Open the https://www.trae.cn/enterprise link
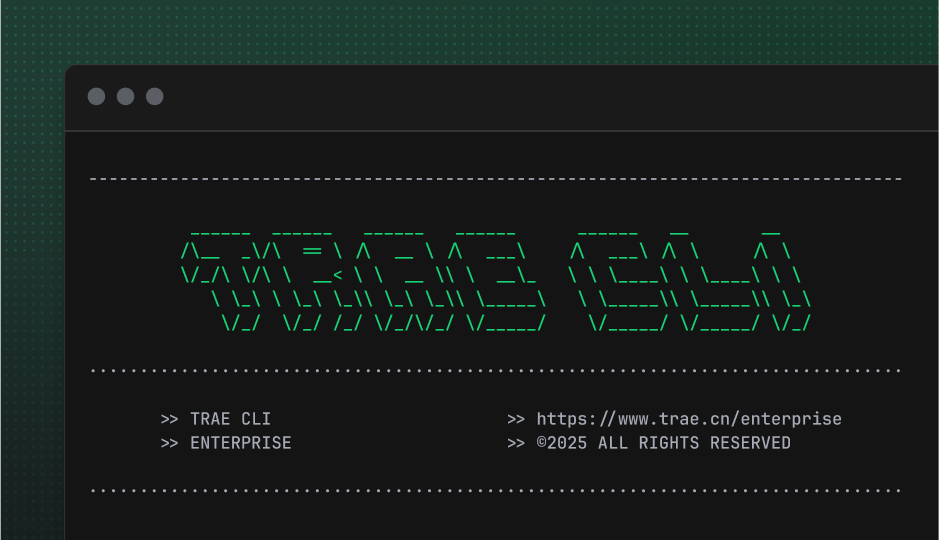 tap(689, 419)
